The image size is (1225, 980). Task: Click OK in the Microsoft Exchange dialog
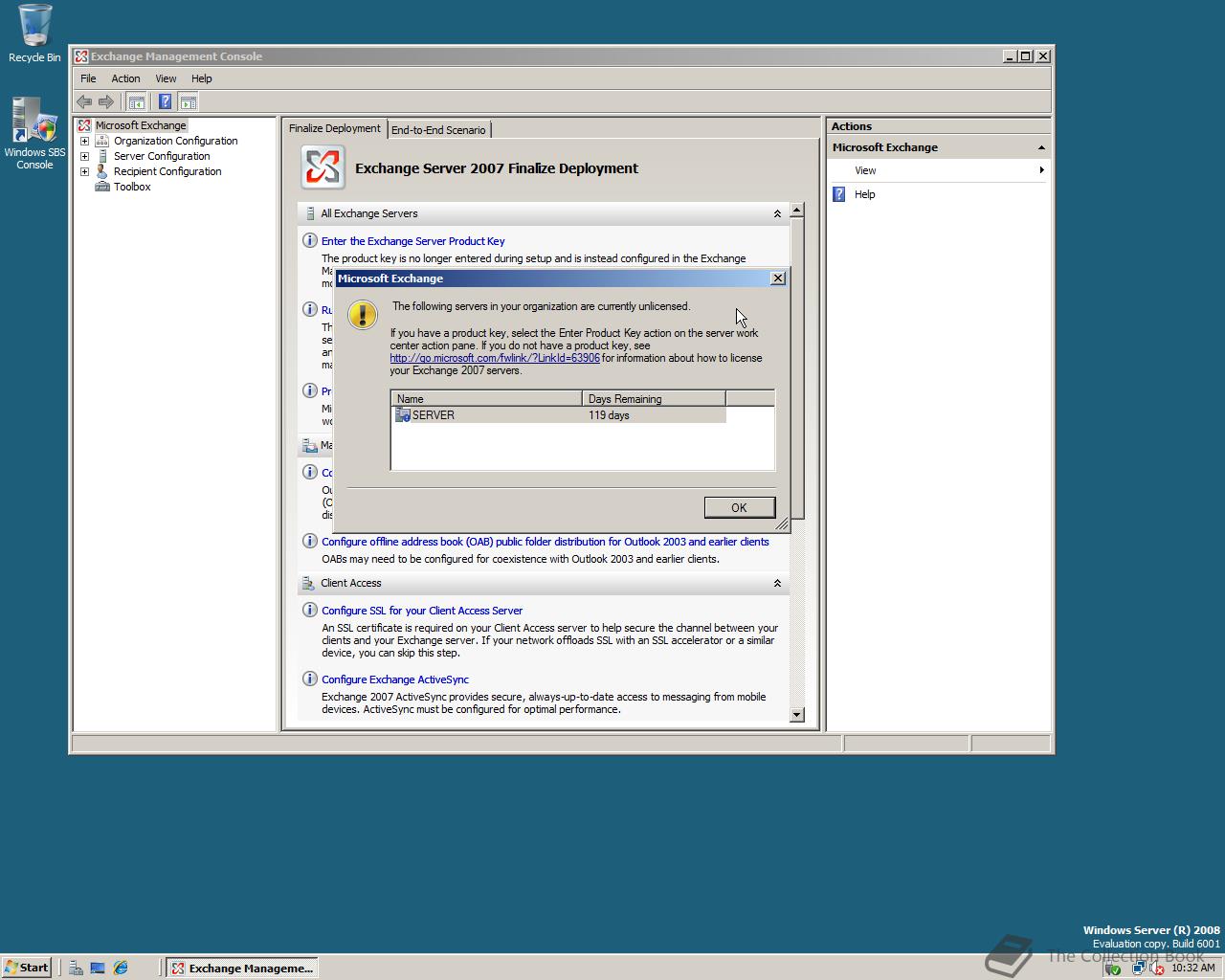[739, 507]
